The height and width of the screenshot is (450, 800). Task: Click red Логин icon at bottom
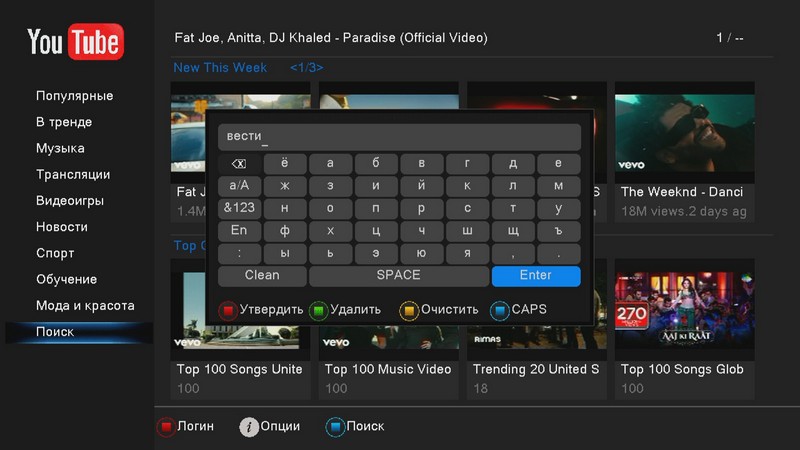(166, 427)
